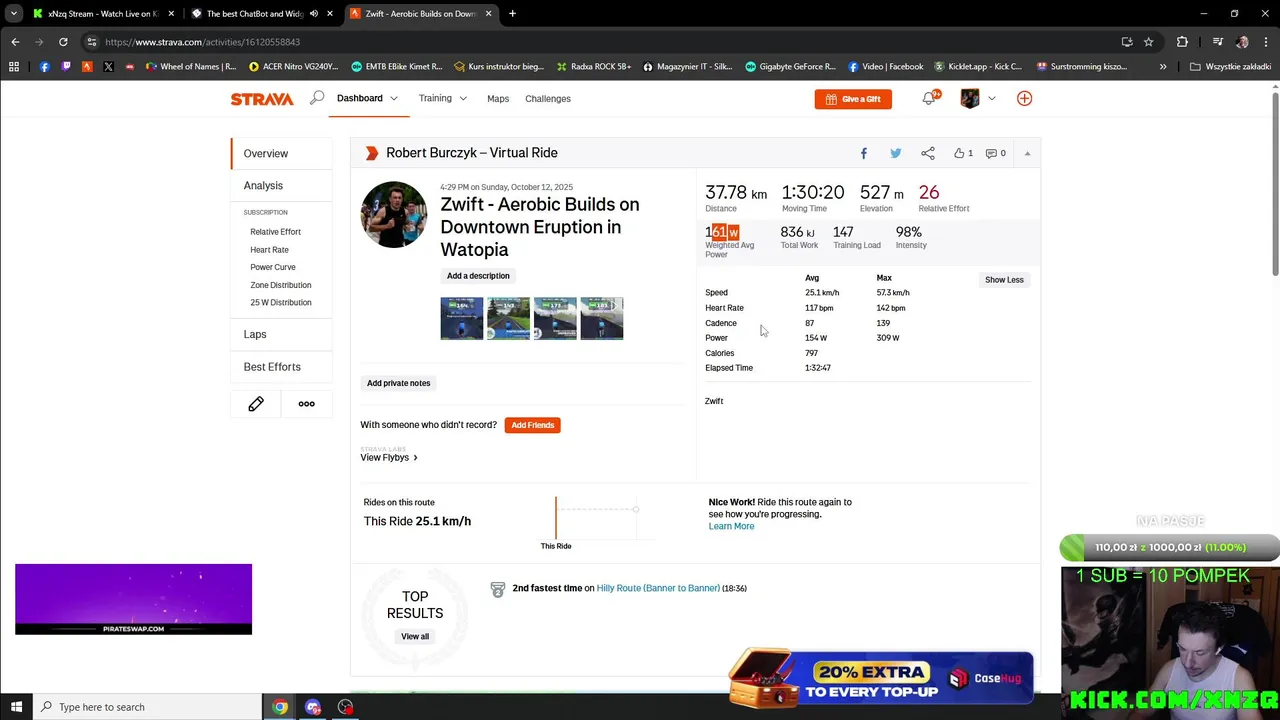
Task: Open Chrome apps grid icon in bookmarks bar
Action: point(14,67)
